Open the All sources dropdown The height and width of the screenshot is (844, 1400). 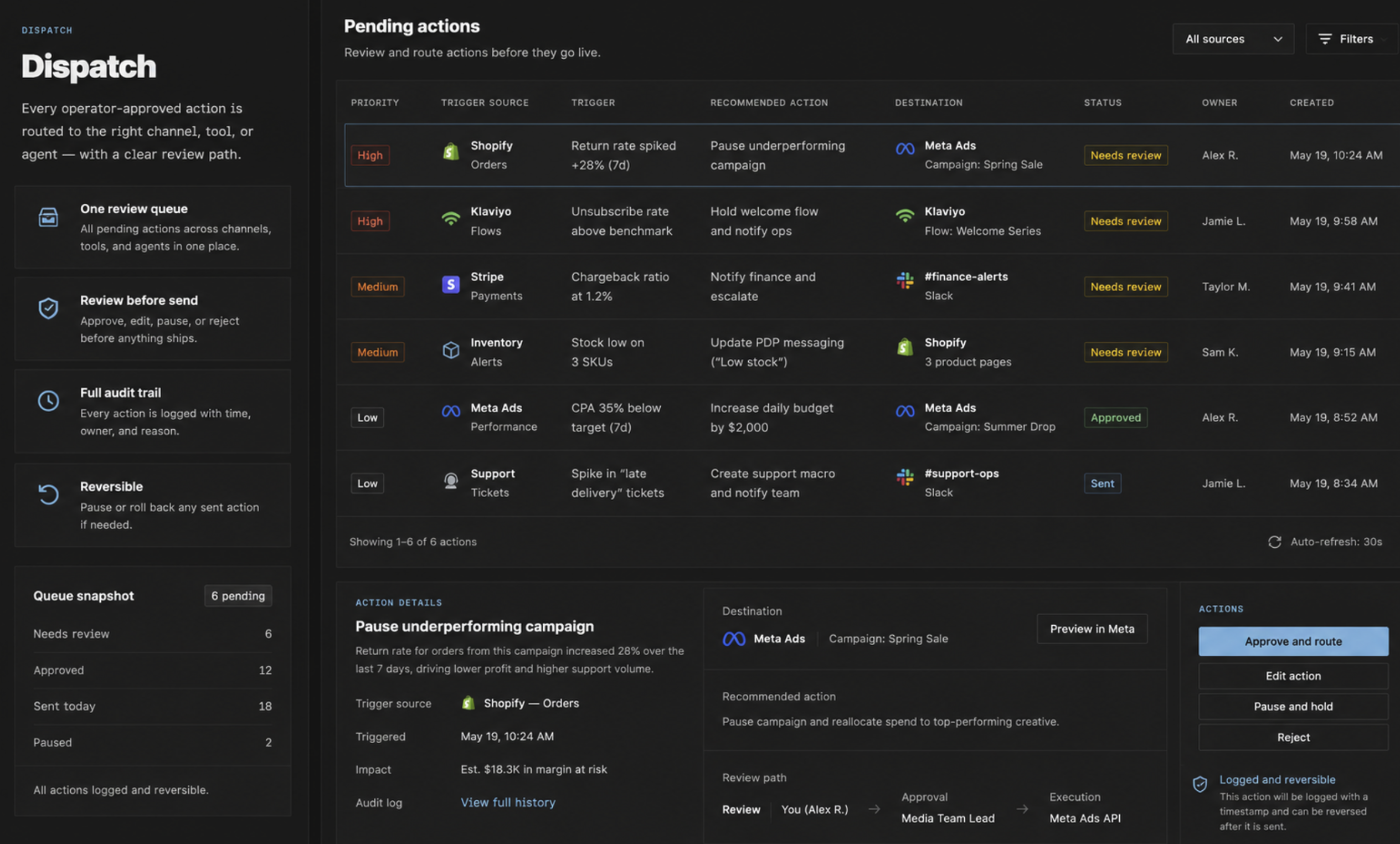pyautogui.click(x=1233, y=39)
